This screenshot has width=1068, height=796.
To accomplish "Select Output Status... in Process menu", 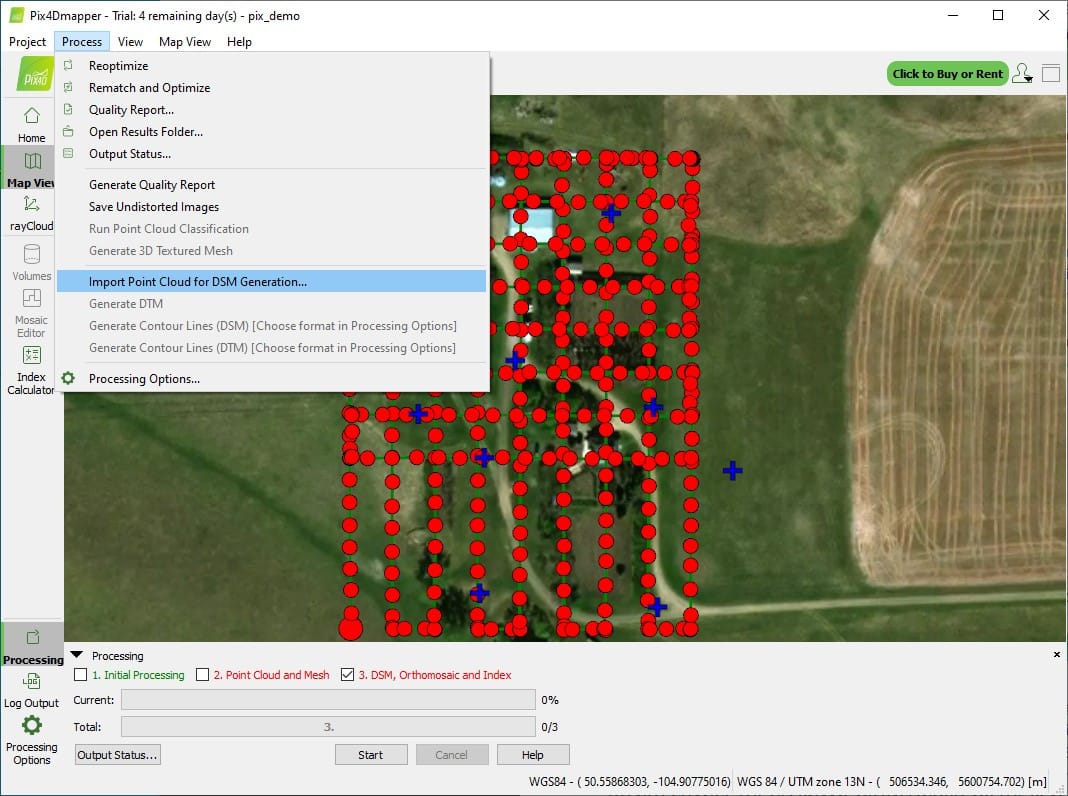I will tap(271, 154).
